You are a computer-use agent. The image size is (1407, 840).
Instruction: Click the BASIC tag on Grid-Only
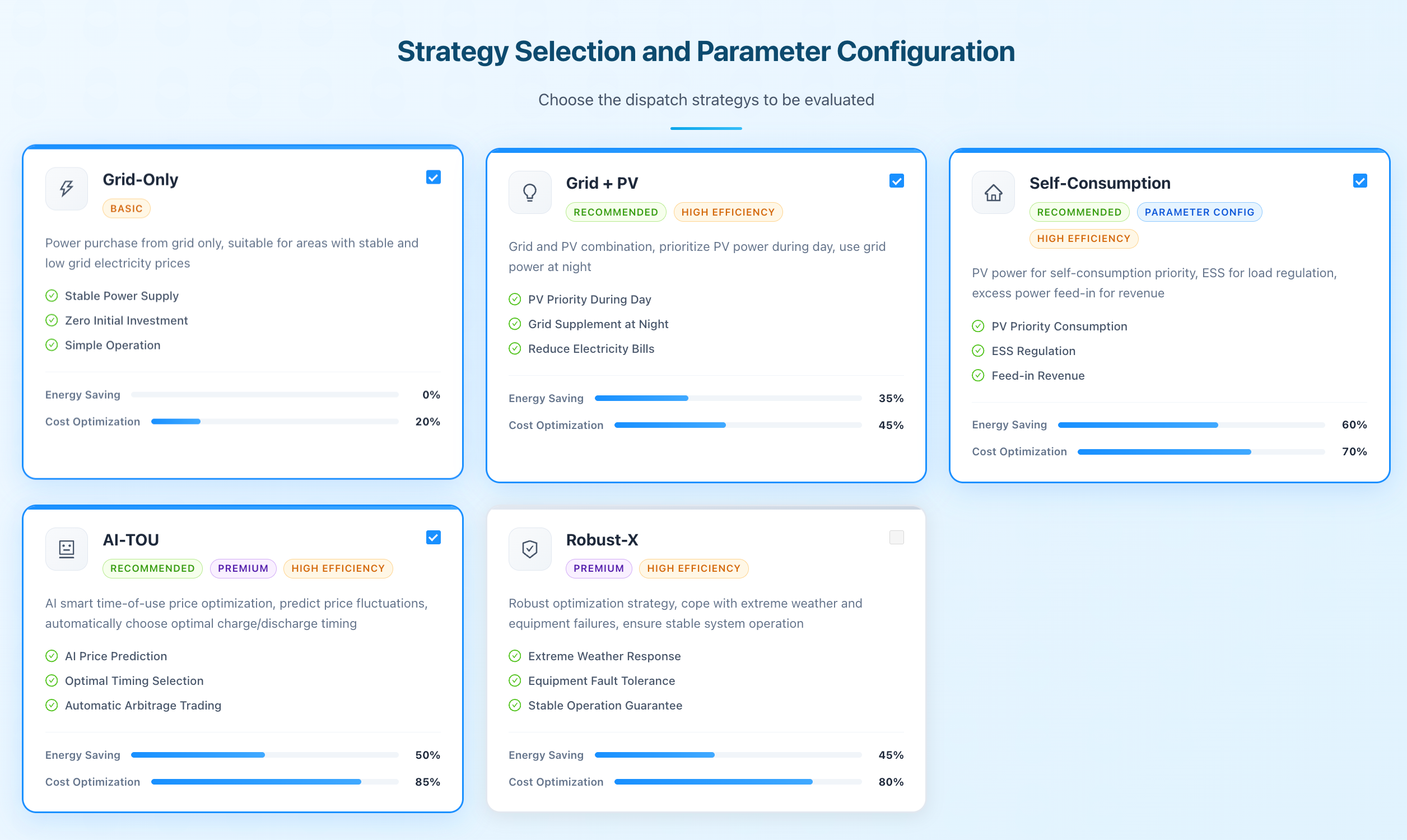(126, 208)
